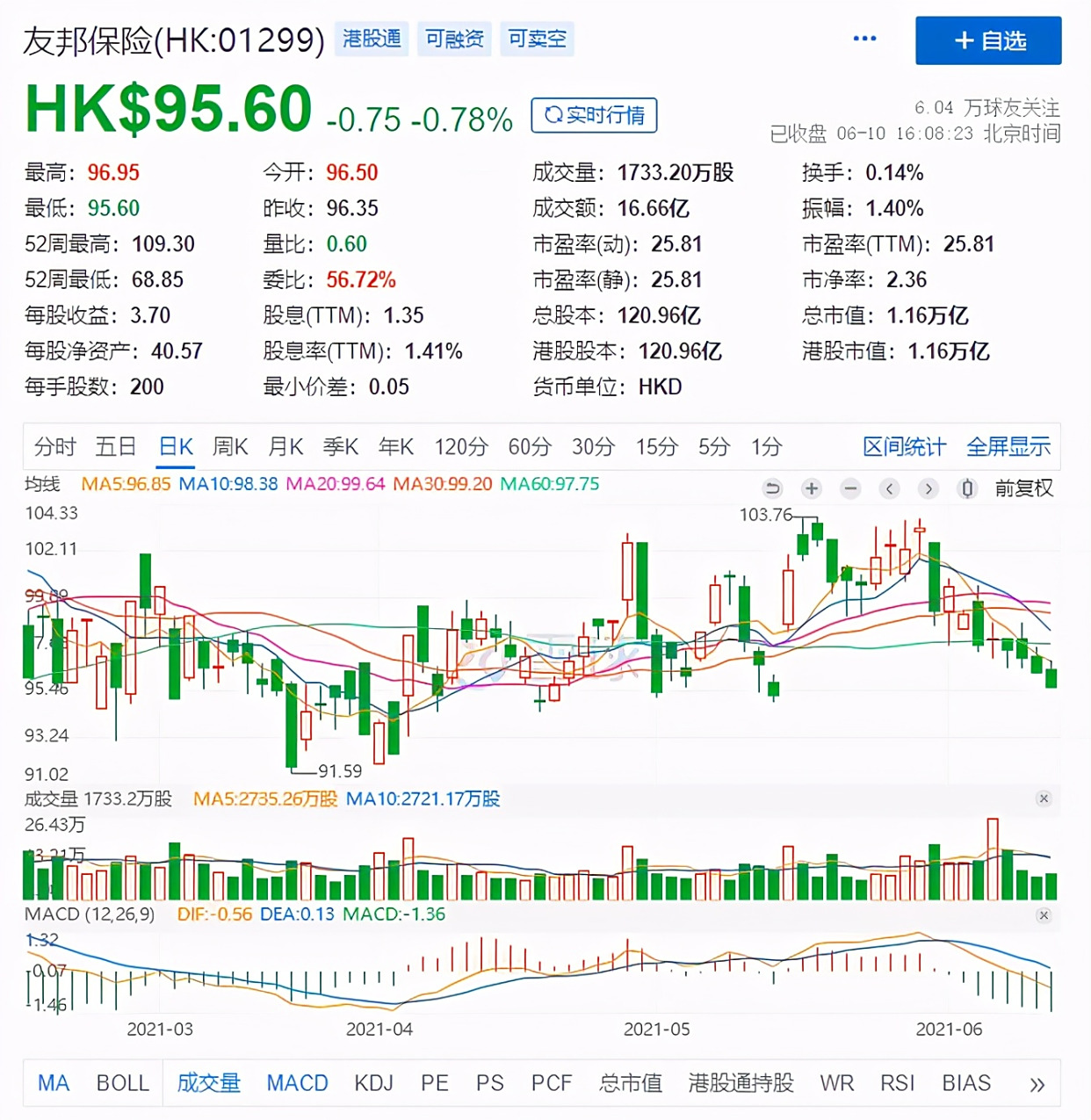Close the MACD indicator panel
This screenshot has width=1091, height=1120.
(1044, 915)
